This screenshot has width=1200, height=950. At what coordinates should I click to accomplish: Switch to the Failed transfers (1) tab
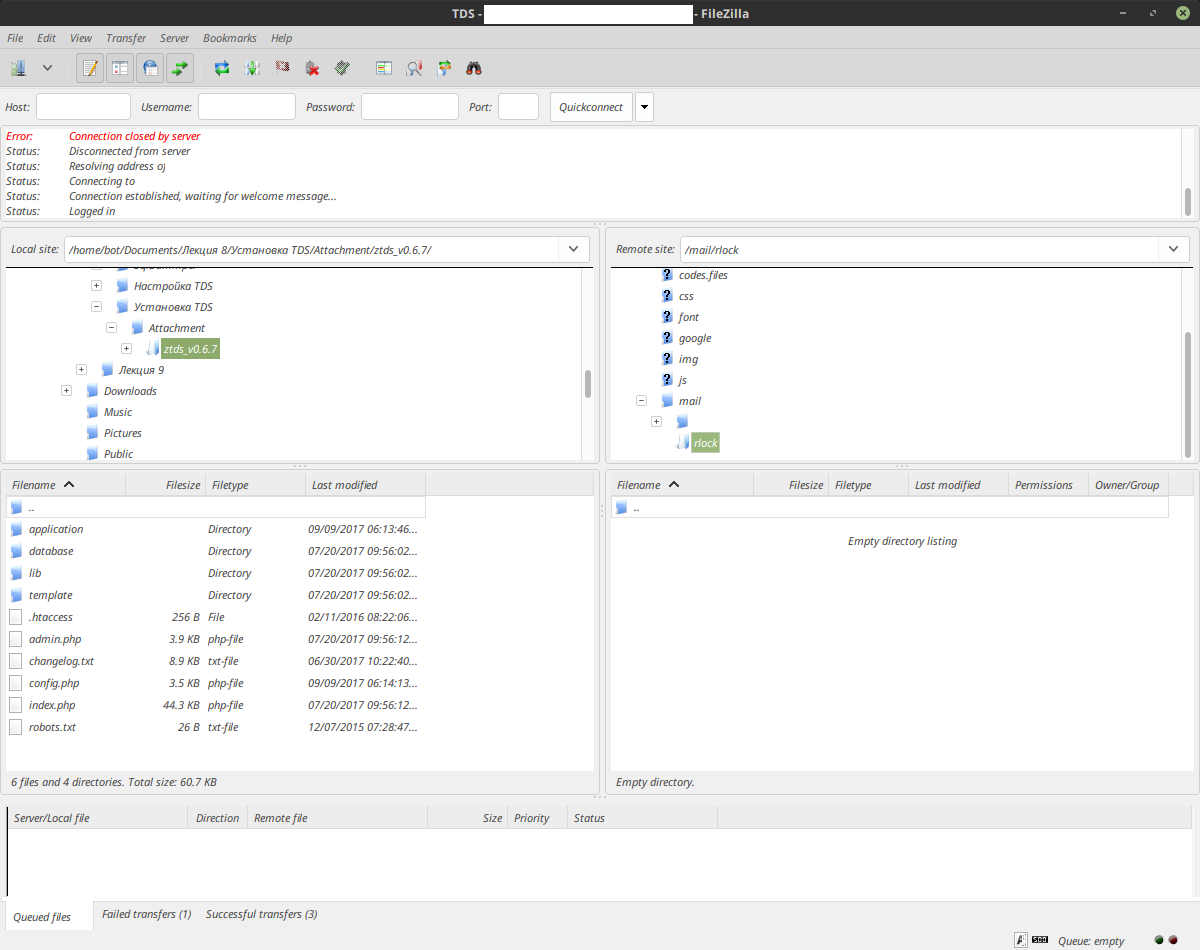point(147,914)
